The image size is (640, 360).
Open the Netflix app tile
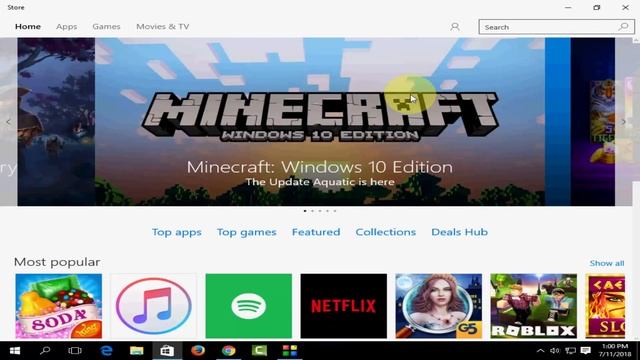(x=344, y=306)
